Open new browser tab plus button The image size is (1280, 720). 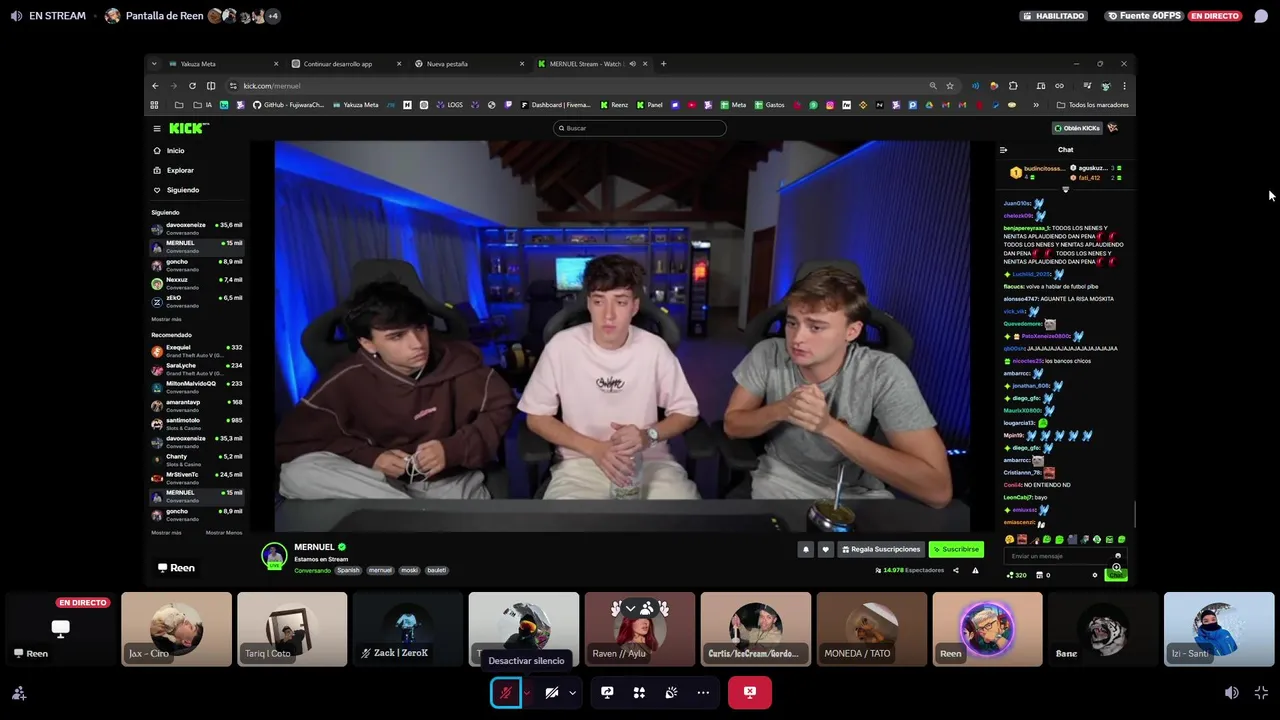pos(663,64)
